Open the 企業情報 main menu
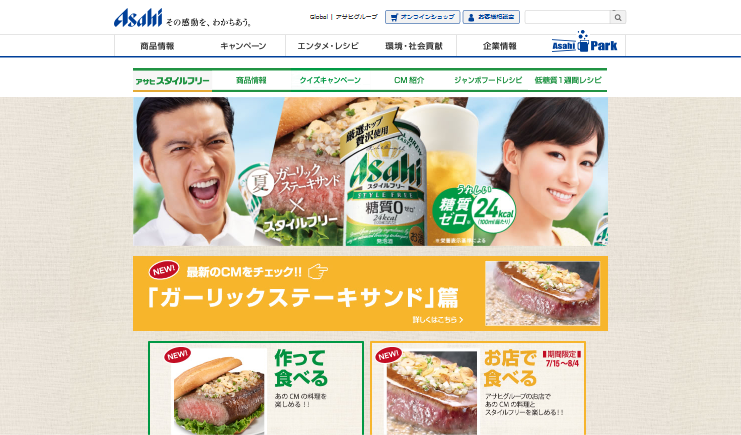 point(499,46)
